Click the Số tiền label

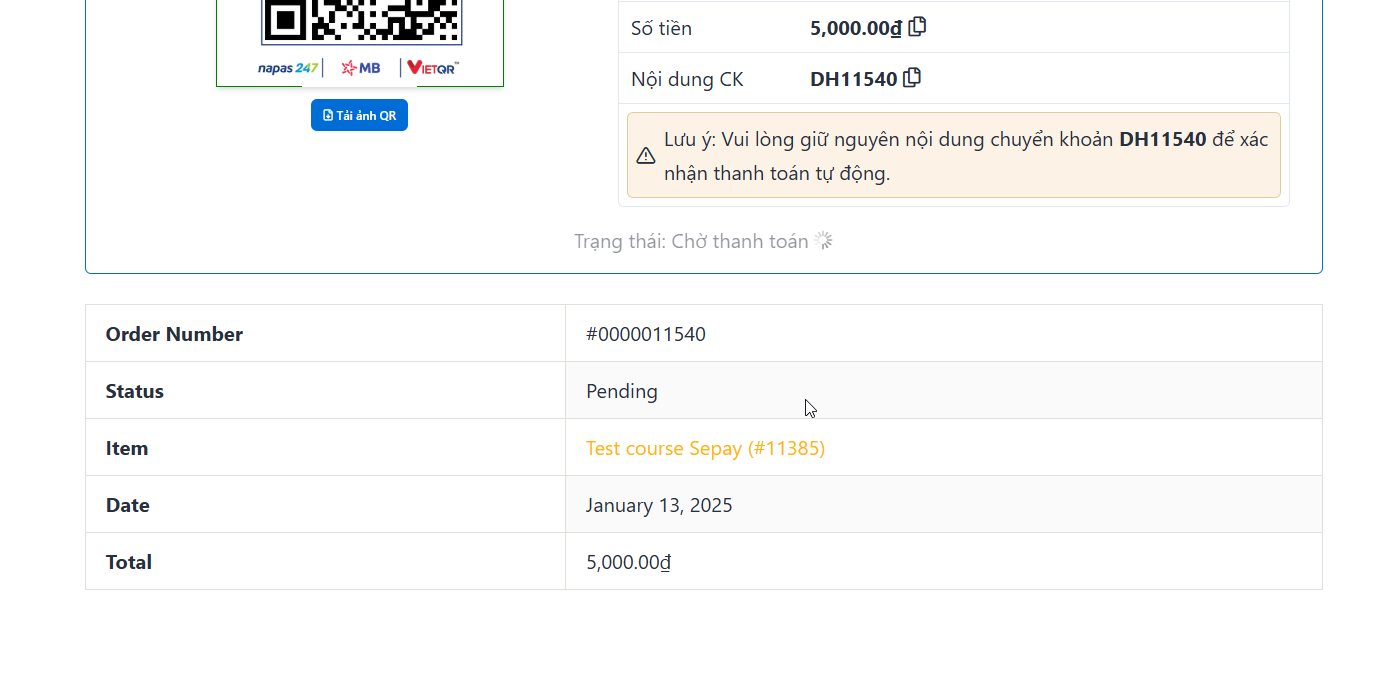pyautogui.click(x=661, y=28)
